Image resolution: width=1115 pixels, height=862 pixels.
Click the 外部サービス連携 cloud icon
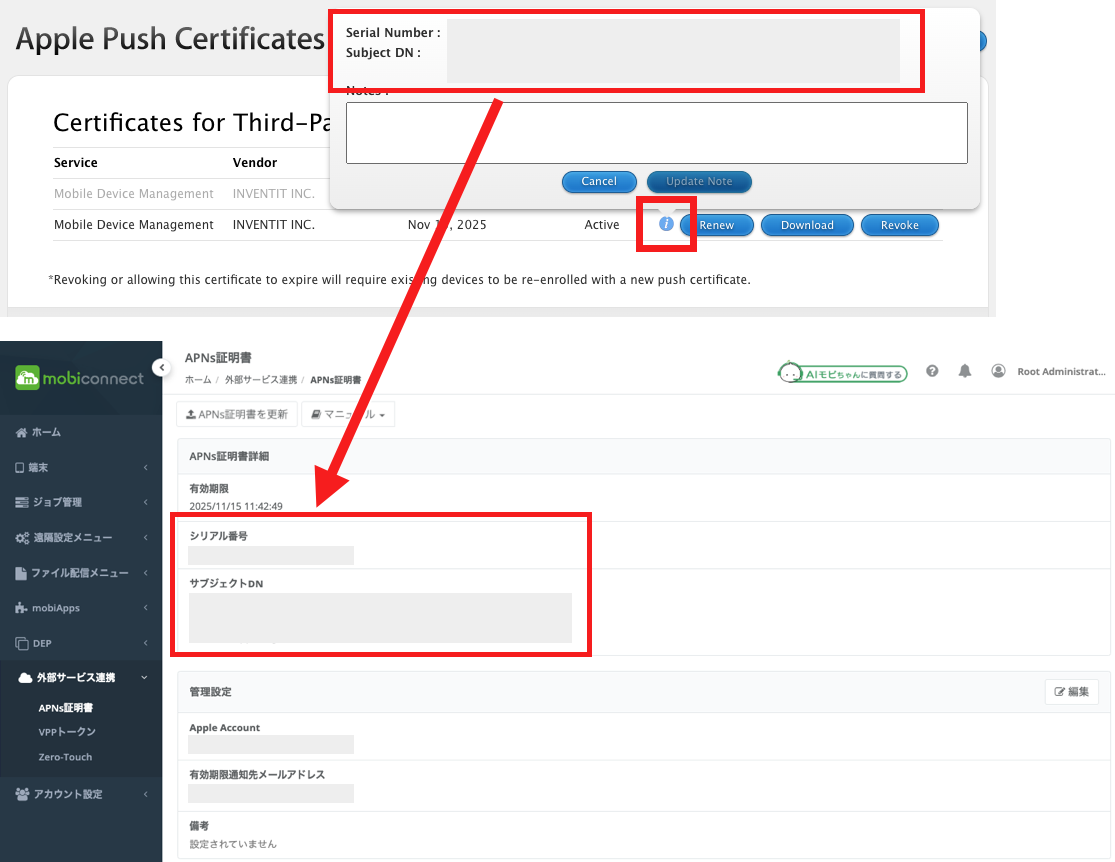tap(25, 678)
